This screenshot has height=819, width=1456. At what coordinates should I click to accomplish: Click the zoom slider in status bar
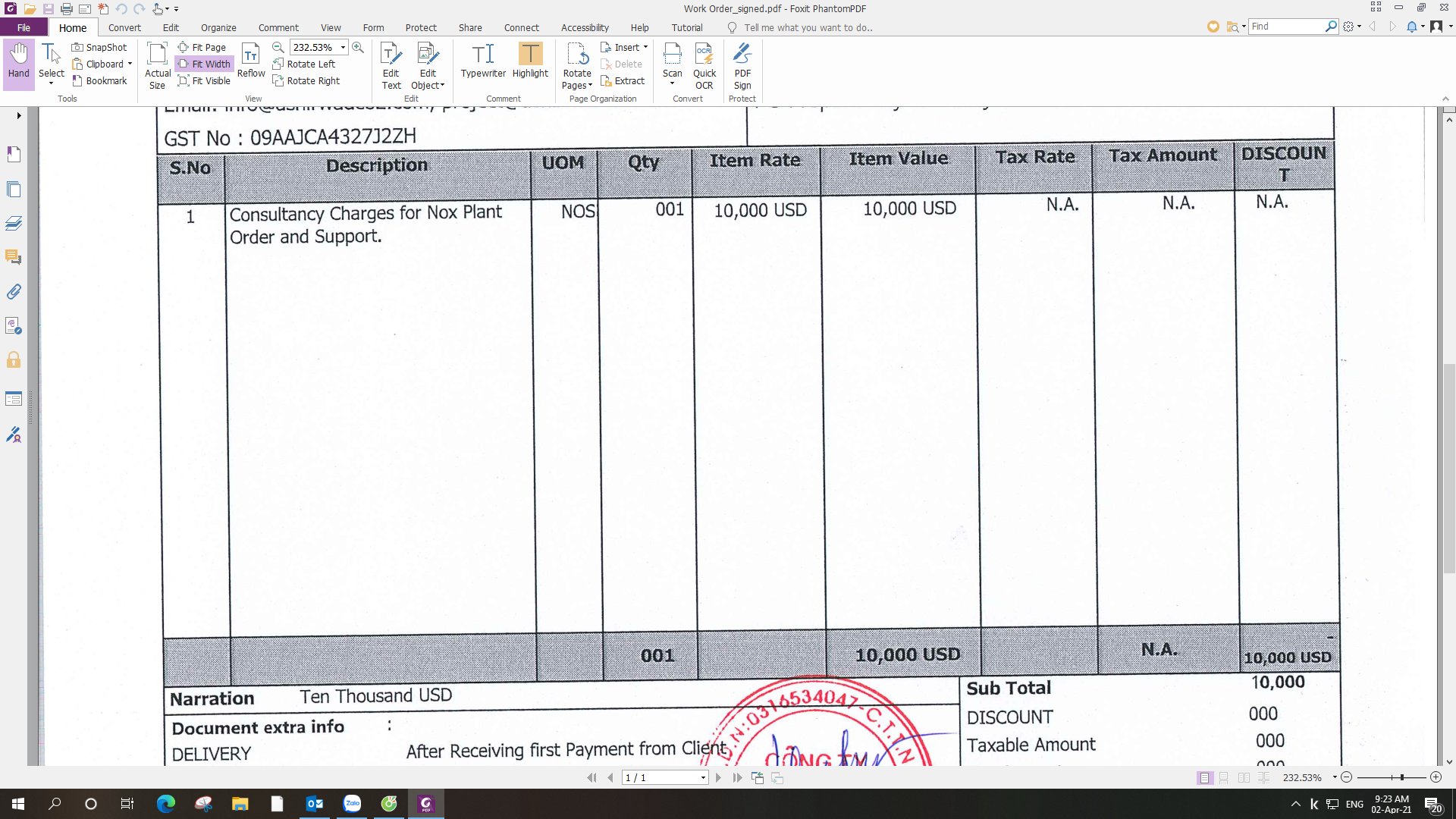[x=1401, y=777]
